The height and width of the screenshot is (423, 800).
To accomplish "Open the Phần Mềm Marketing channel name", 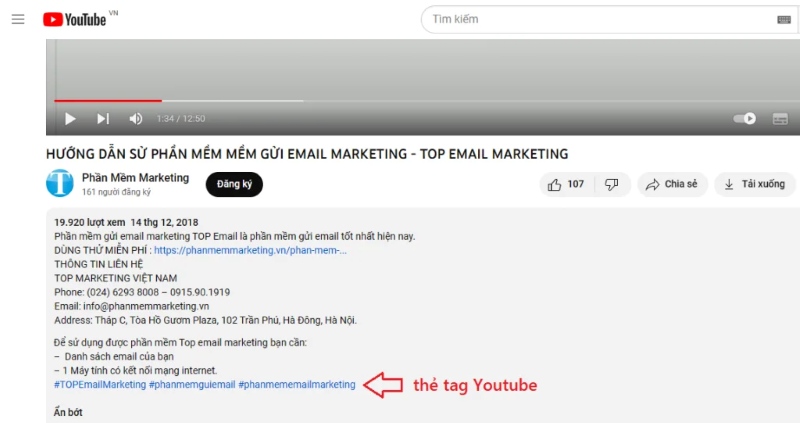I will [x=135, y=178].
